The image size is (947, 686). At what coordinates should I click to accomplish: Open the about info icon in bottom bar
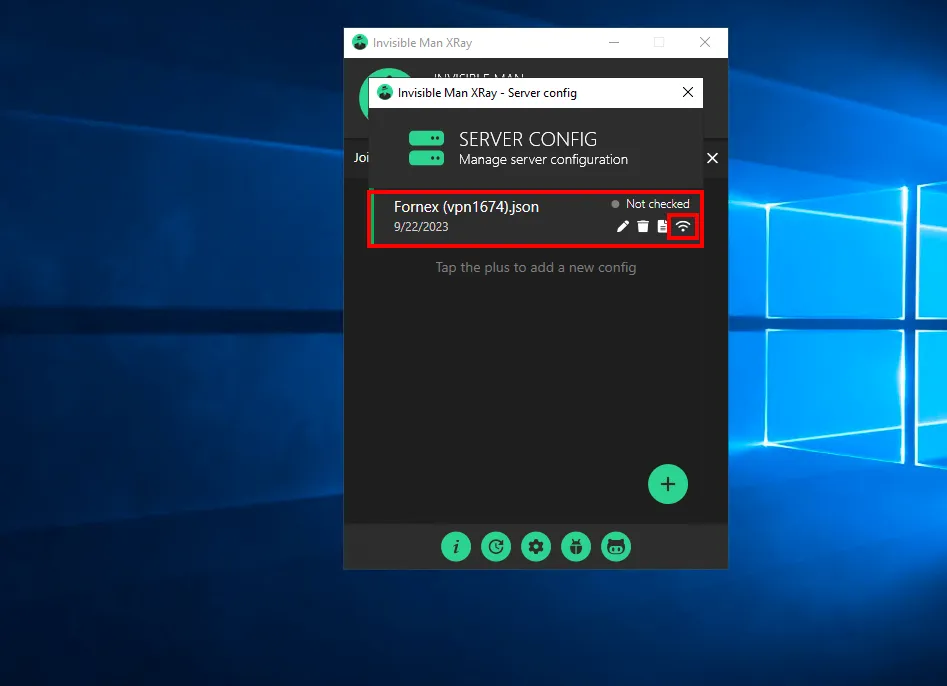pyautogui.click(x=456, y=547)
